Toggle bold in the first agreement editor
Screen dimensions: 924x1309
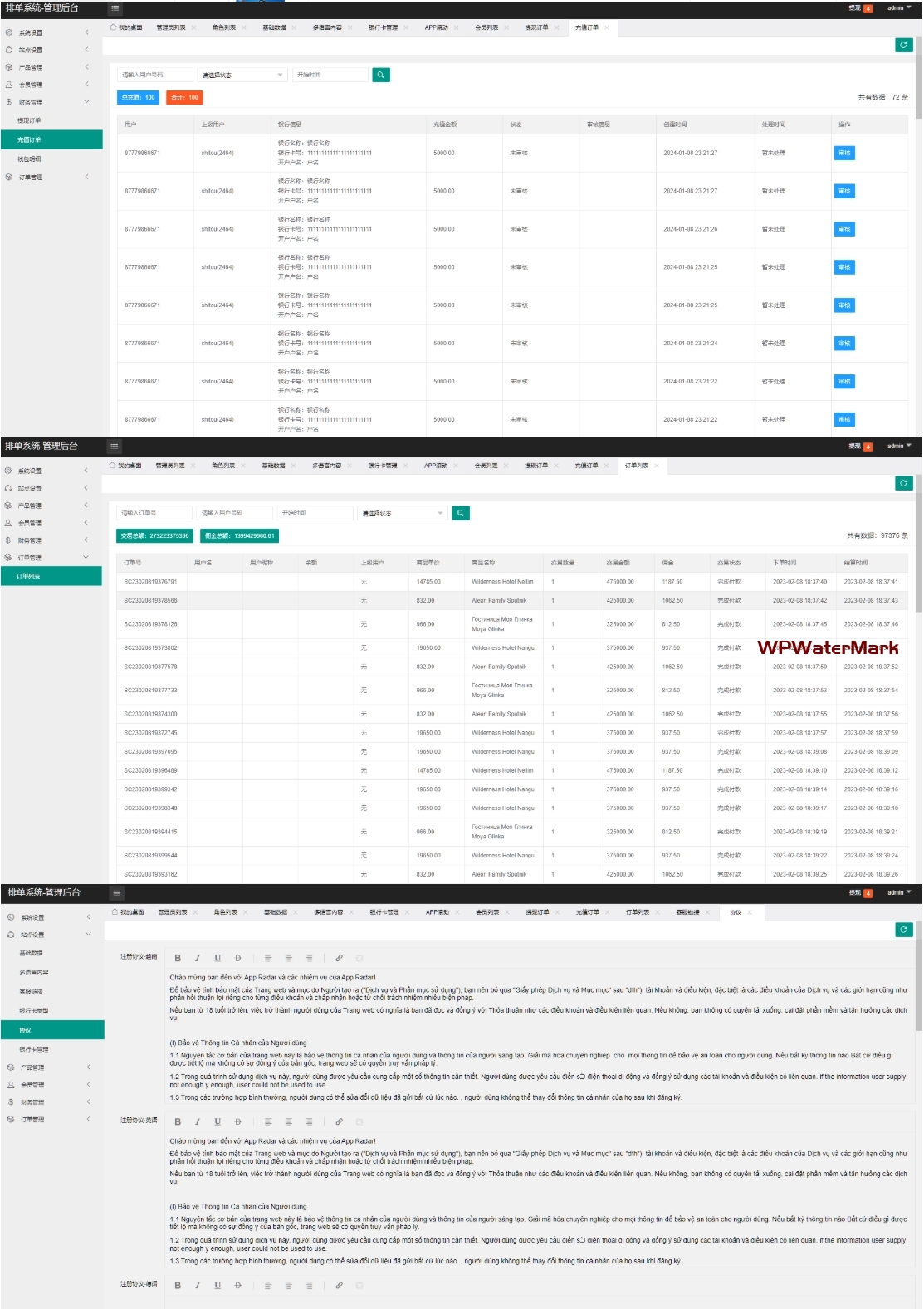178,958
